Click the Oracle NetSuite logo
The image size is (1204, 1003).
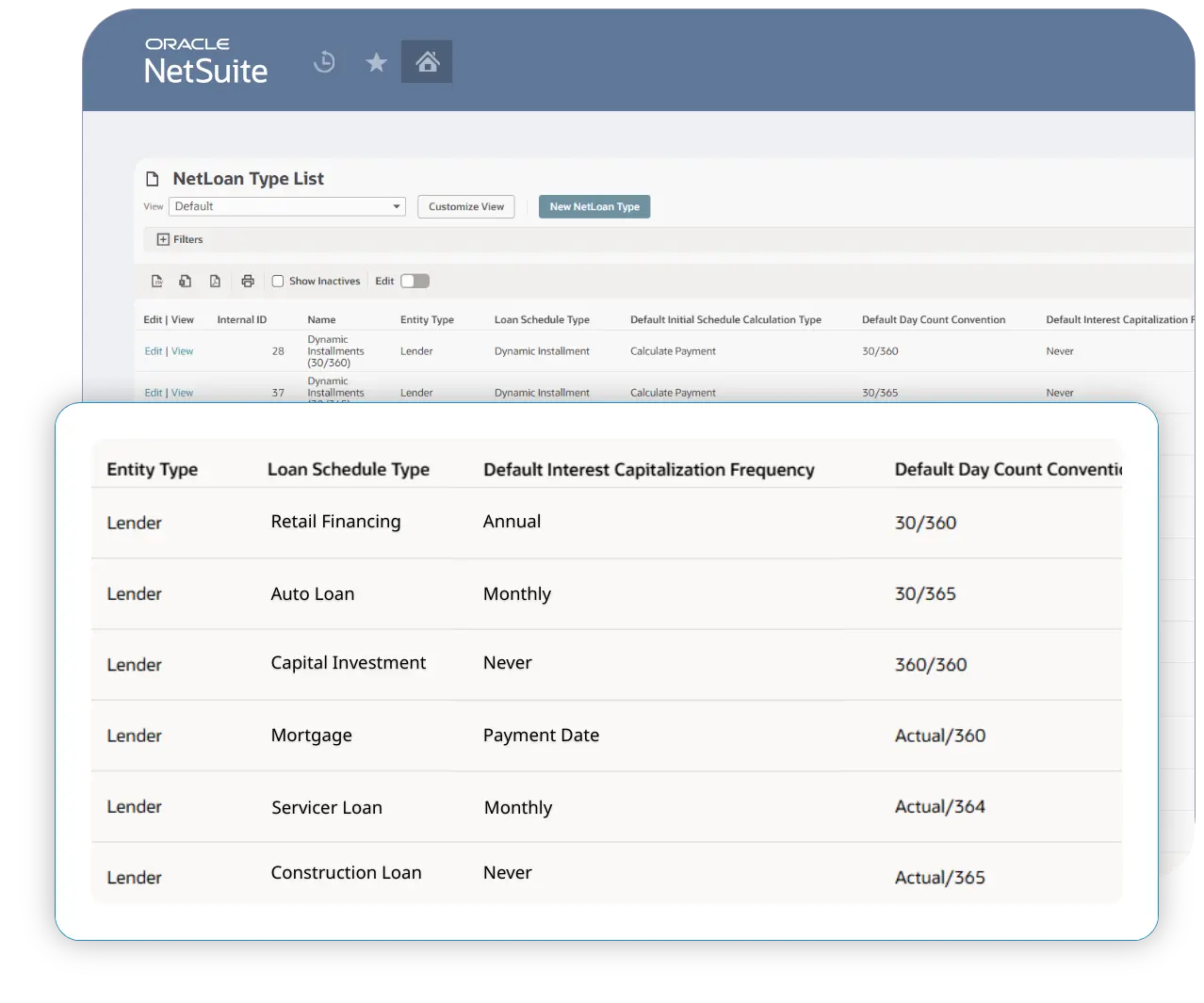(206, 62)
